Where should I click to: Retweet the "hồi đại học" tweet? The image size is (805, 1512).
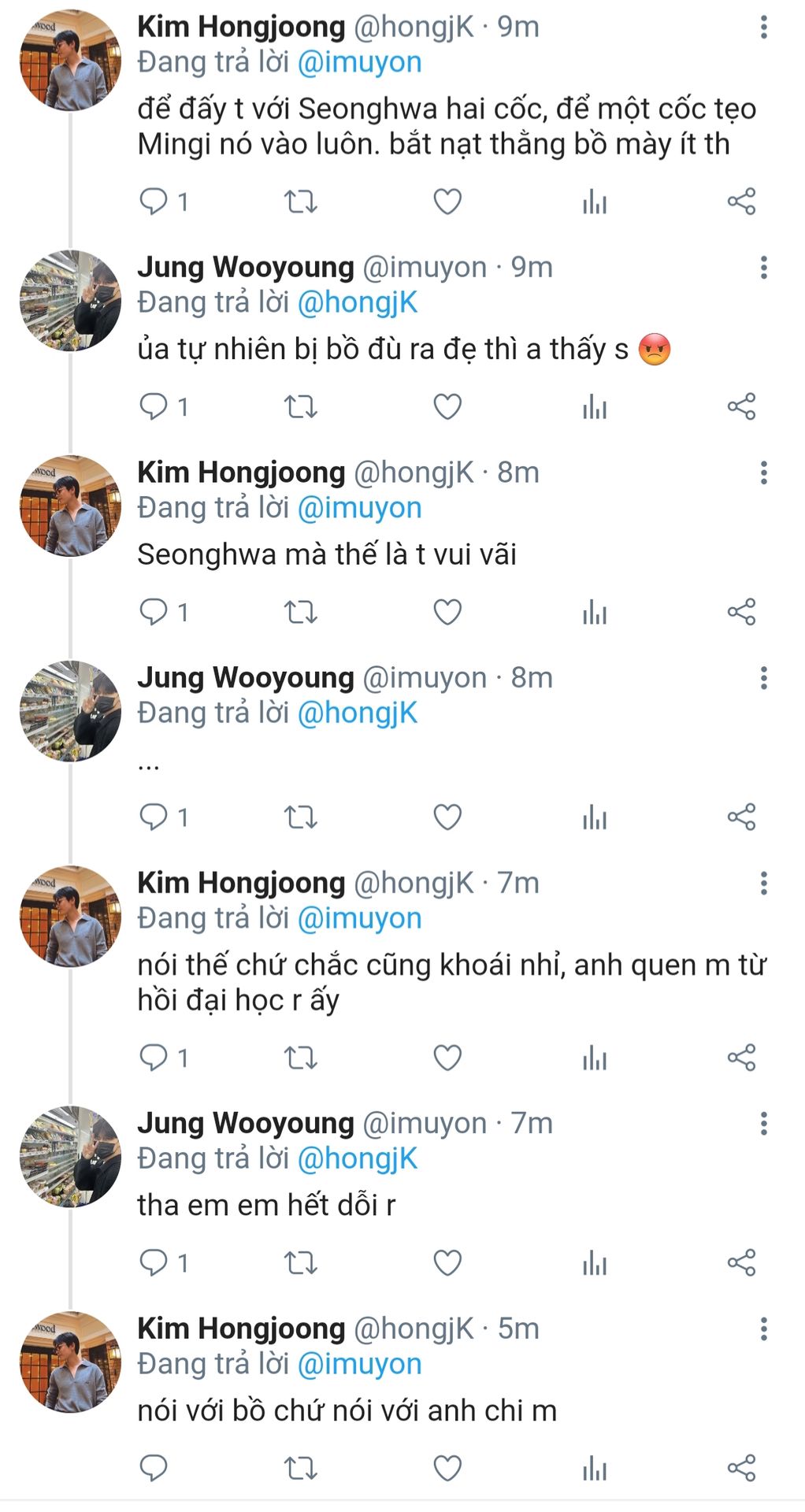300,1057
